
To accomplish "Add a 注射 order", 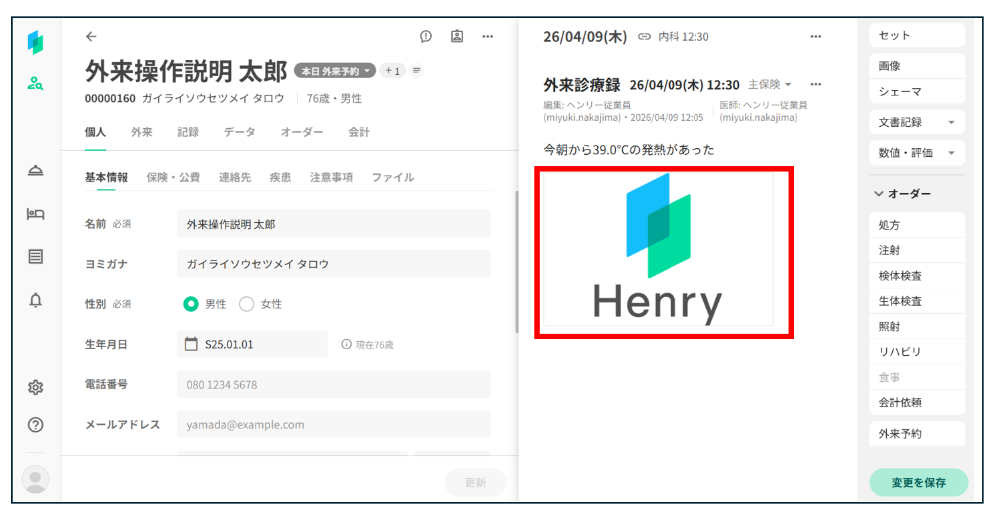I will click(917, 251).
